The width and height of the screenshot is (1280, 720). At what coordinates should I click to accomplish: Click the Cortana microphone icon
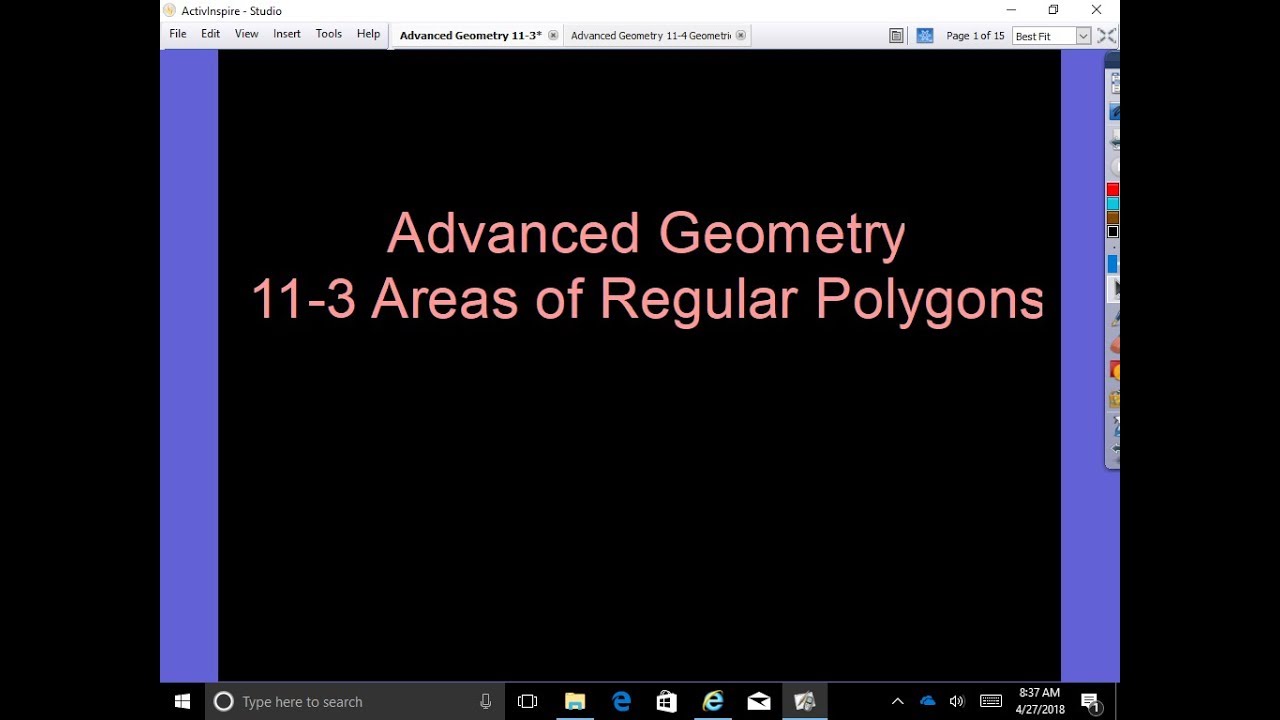coord(485,702)
